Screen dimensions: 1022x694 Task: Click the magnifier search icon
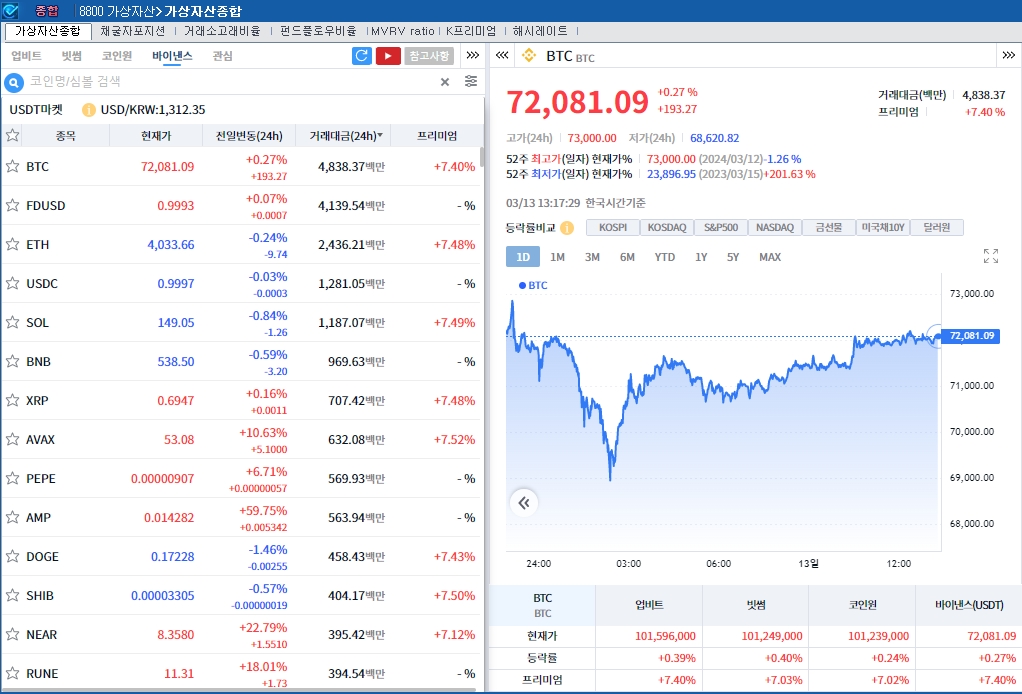click(x=14, y=82)
